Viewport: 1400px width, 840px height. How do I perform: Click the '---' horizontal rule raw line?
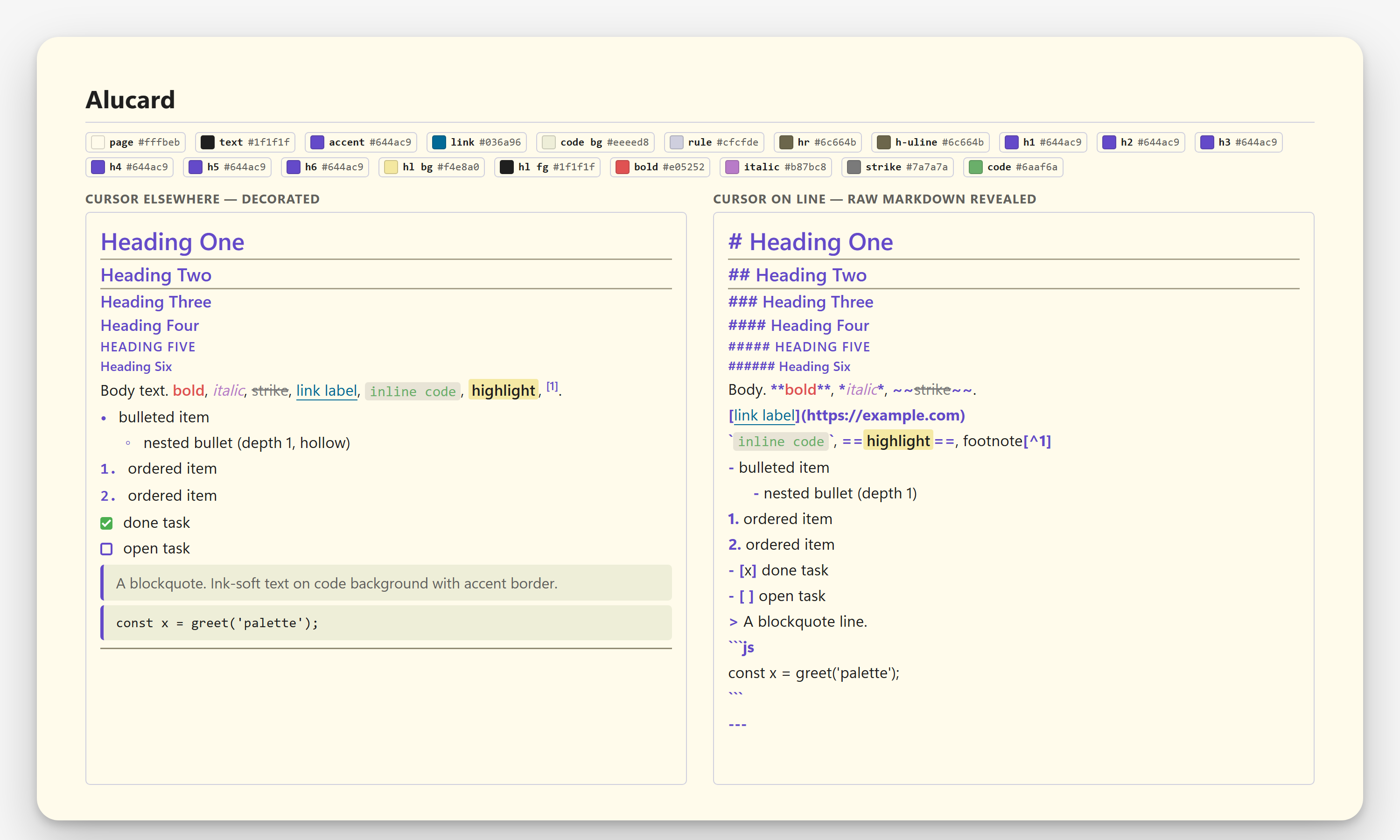(738, 725)
